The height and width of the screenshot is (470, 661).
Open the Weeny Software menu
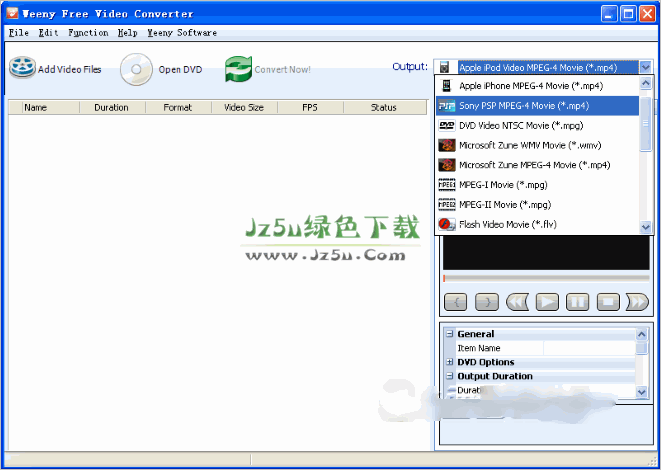(182, 33)
